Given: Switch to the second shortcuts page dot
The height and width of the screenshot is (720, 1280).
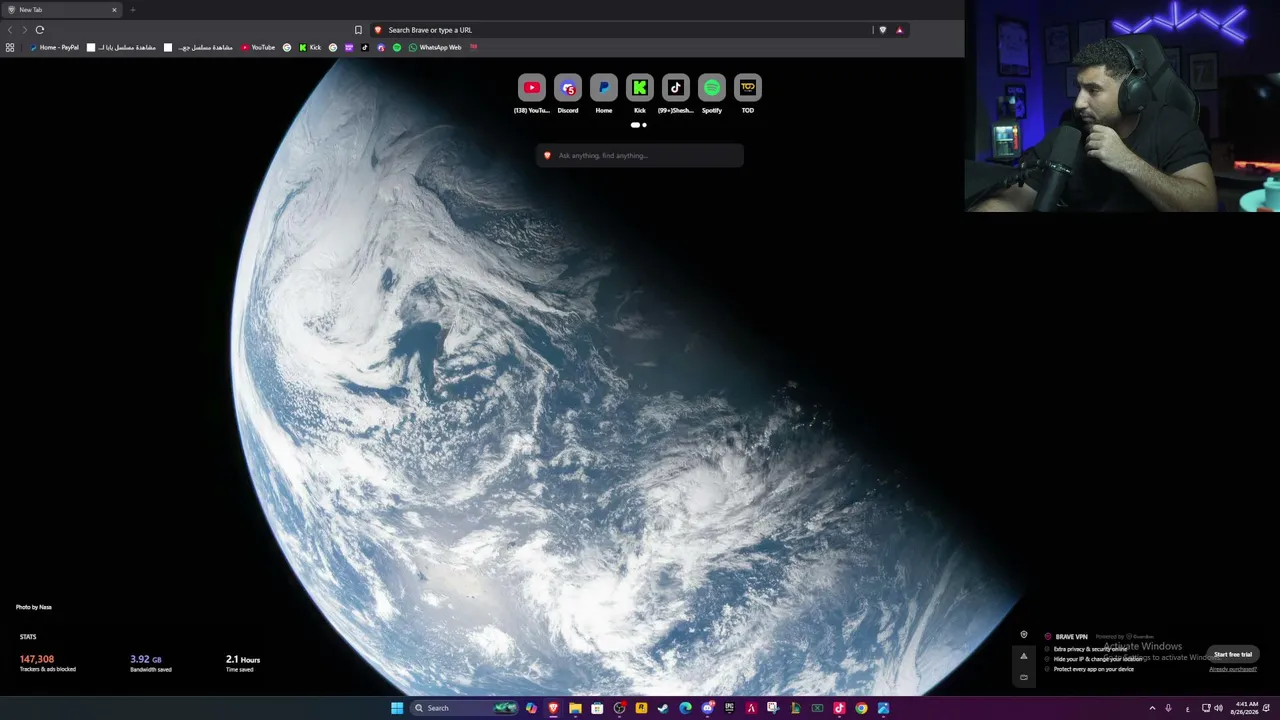Looking at the screenshot, I should tap(644, 125).
